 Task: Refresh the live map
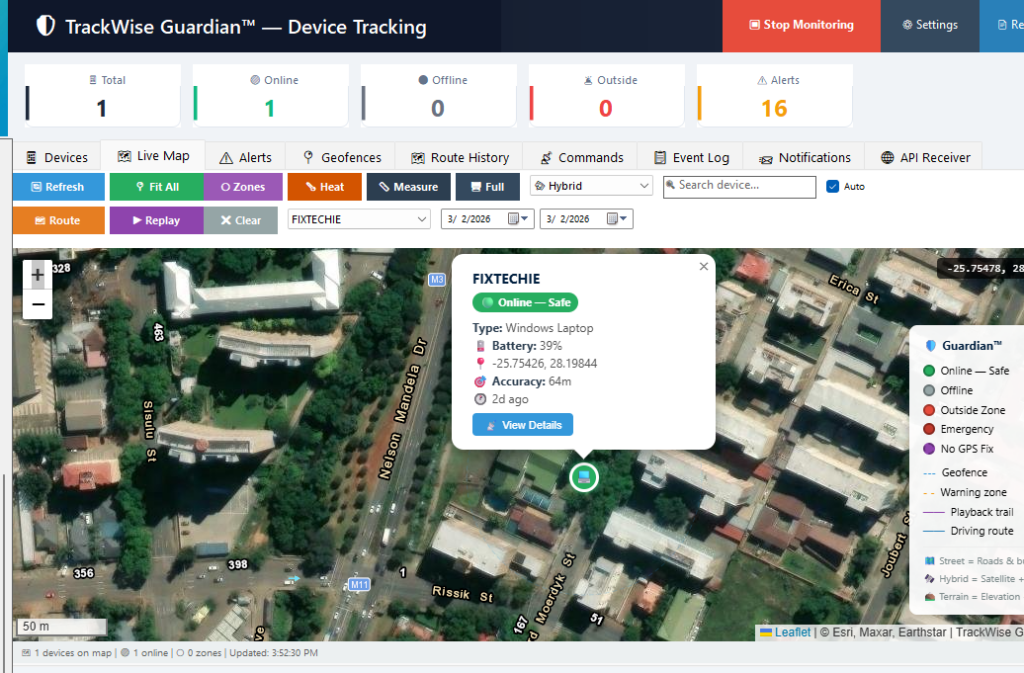[58, 187]
